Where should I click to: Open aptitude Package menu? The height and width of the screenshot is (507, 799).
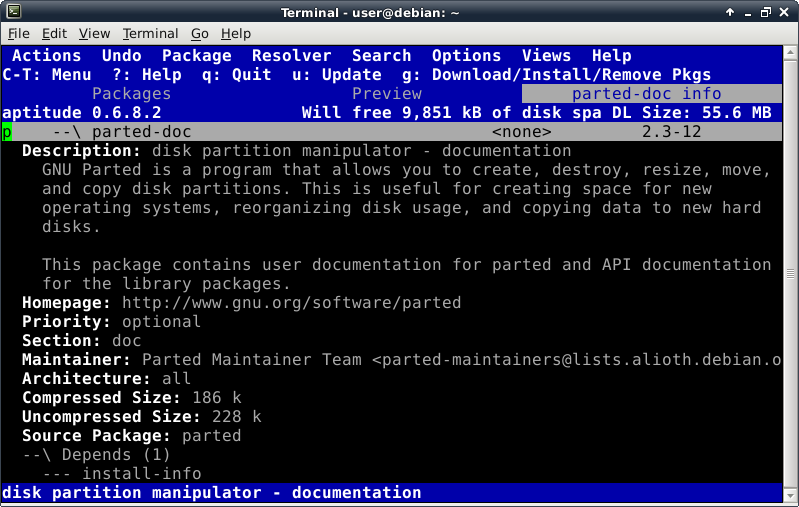tap(196, 56)
